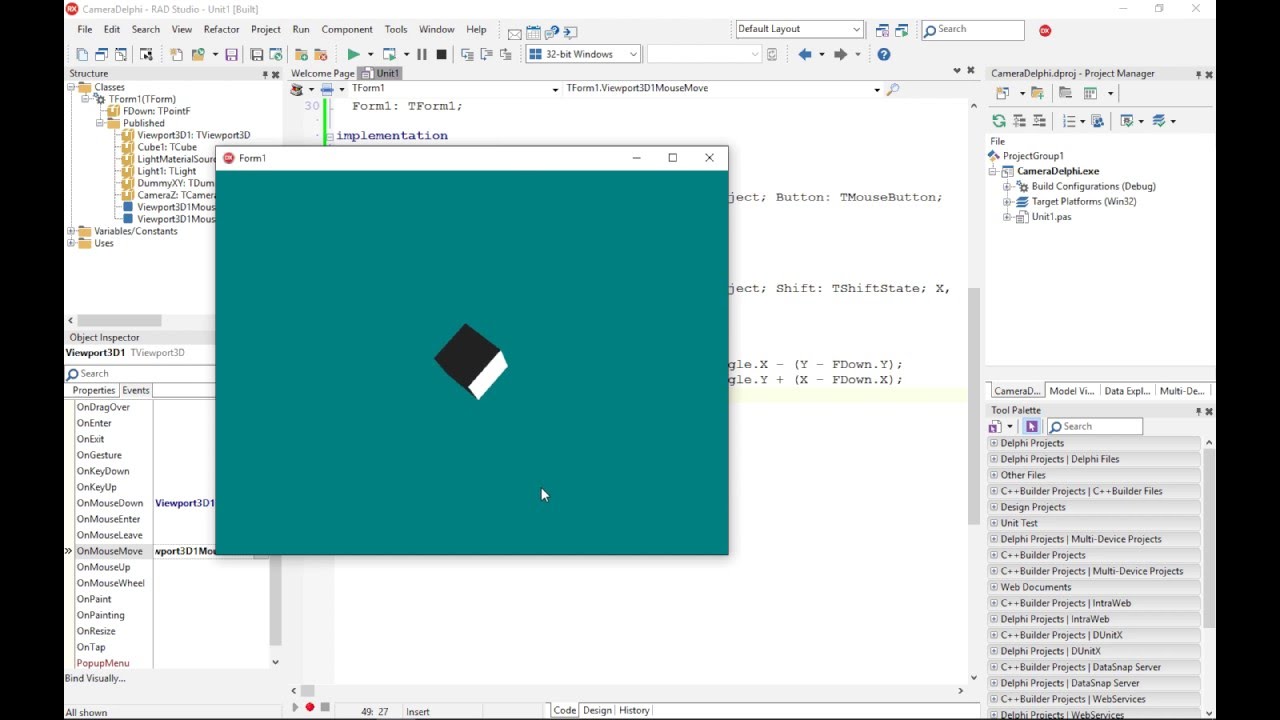Switch to the History tab at bottom
The height and width of the screenshot is (720, 1280).
click(634, 710)
